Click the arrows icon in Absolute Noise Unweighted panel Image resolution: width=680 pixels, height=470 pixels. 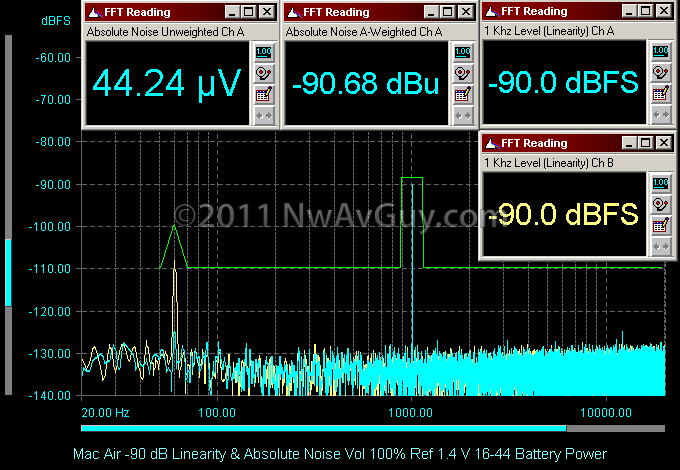pyautogui.click(x=264, y=116)
